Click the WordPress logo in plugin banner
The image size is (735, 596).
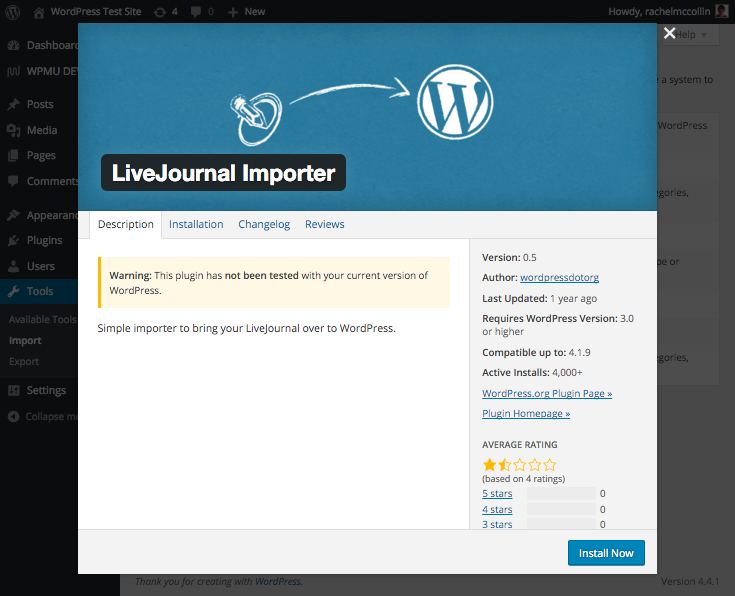455,102
